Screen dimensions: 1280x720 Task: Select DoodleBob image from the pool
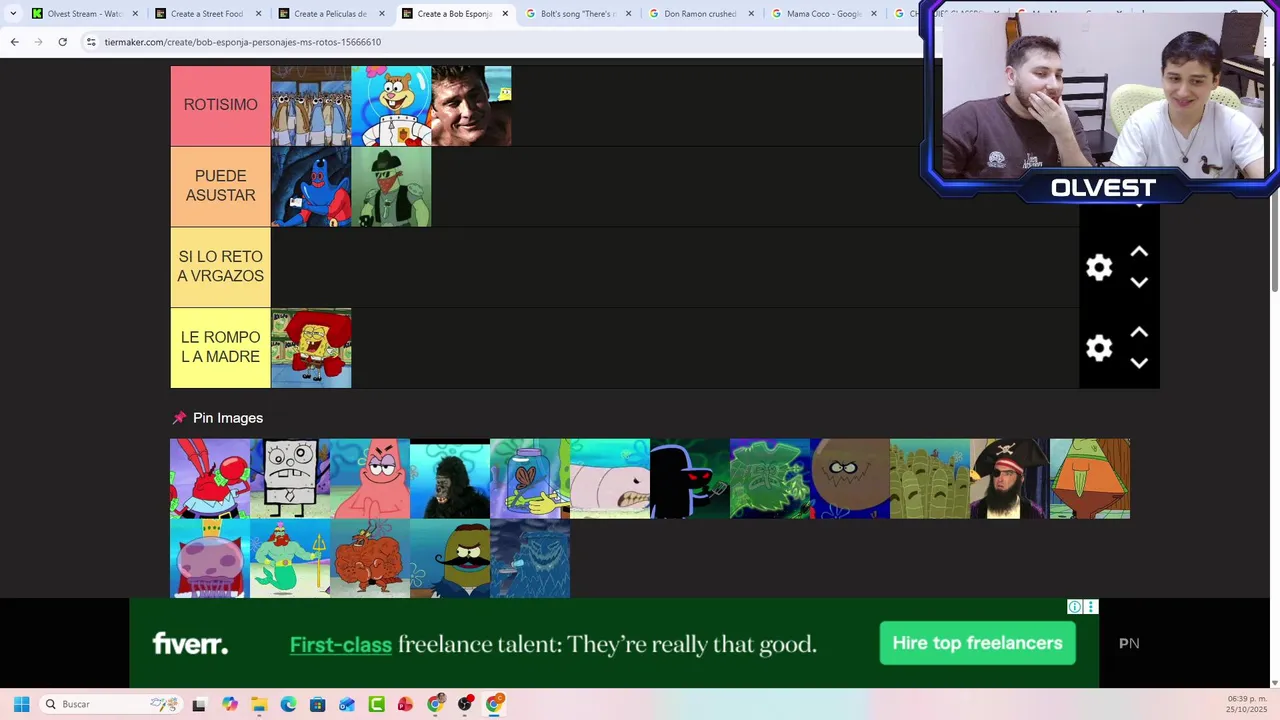[290, 479]
